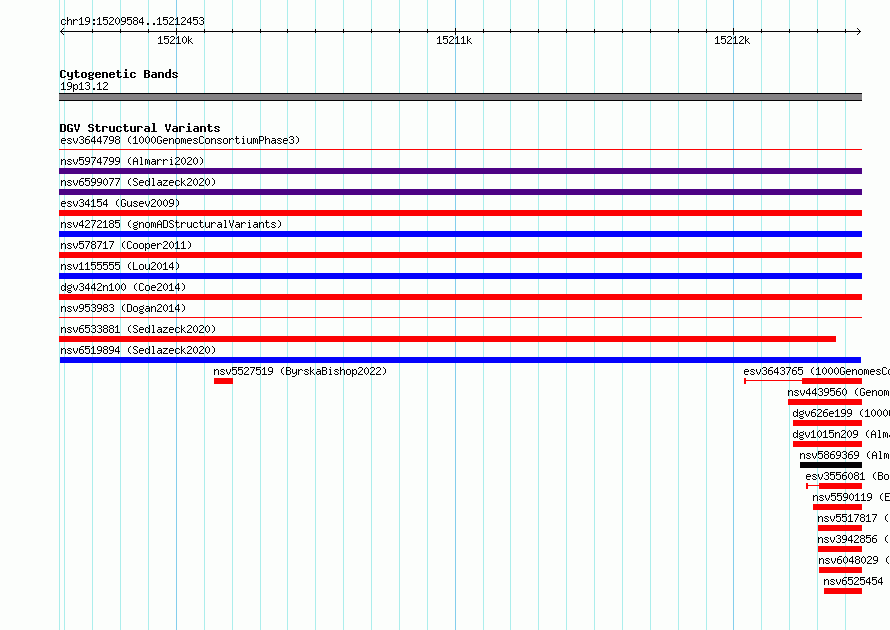Select the nsv578717 Cooper2011 variant label

126,245
